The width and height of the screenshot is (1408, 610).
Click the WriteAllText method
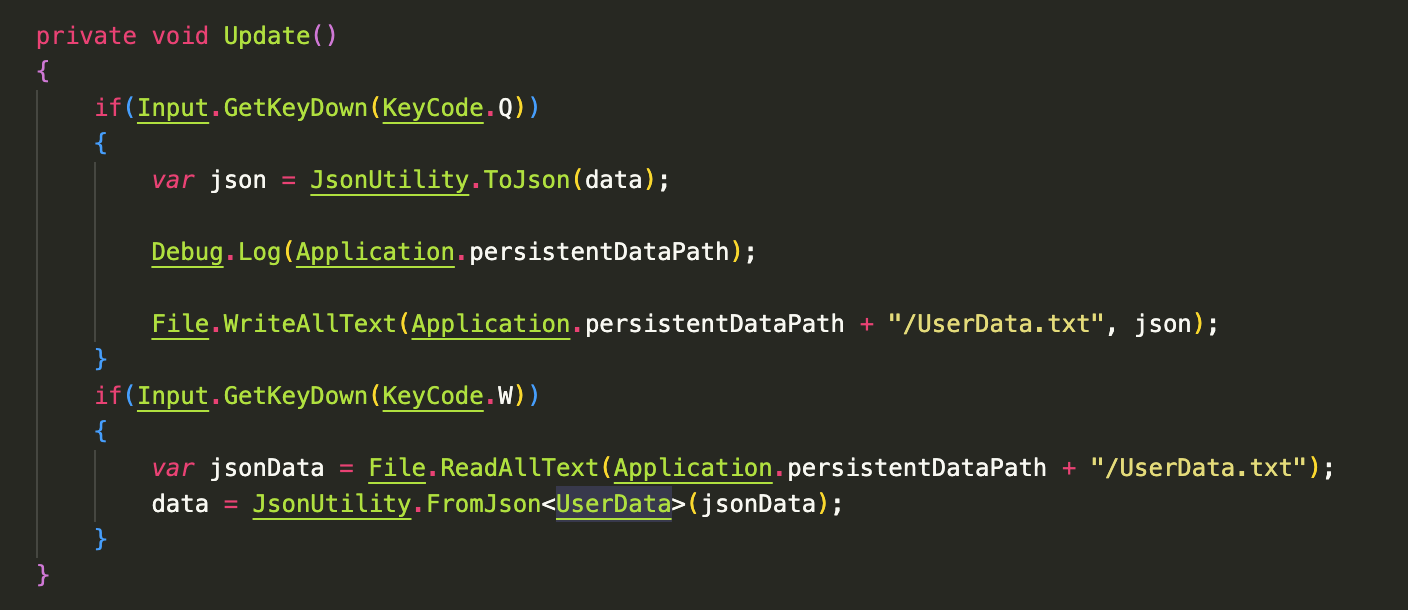[310, 324]
